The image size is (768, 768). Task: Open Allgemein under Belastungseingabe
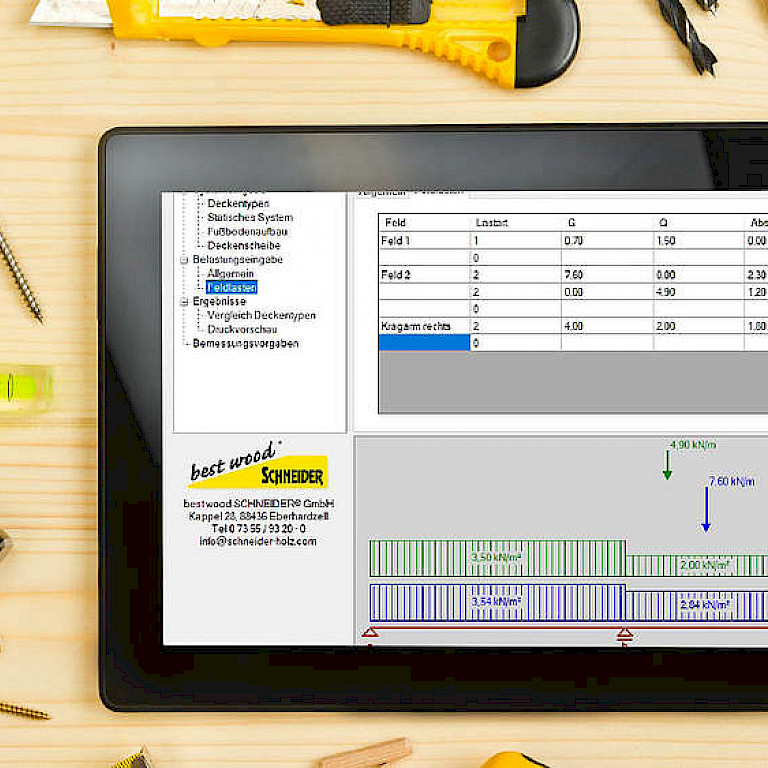click(230, 274)
